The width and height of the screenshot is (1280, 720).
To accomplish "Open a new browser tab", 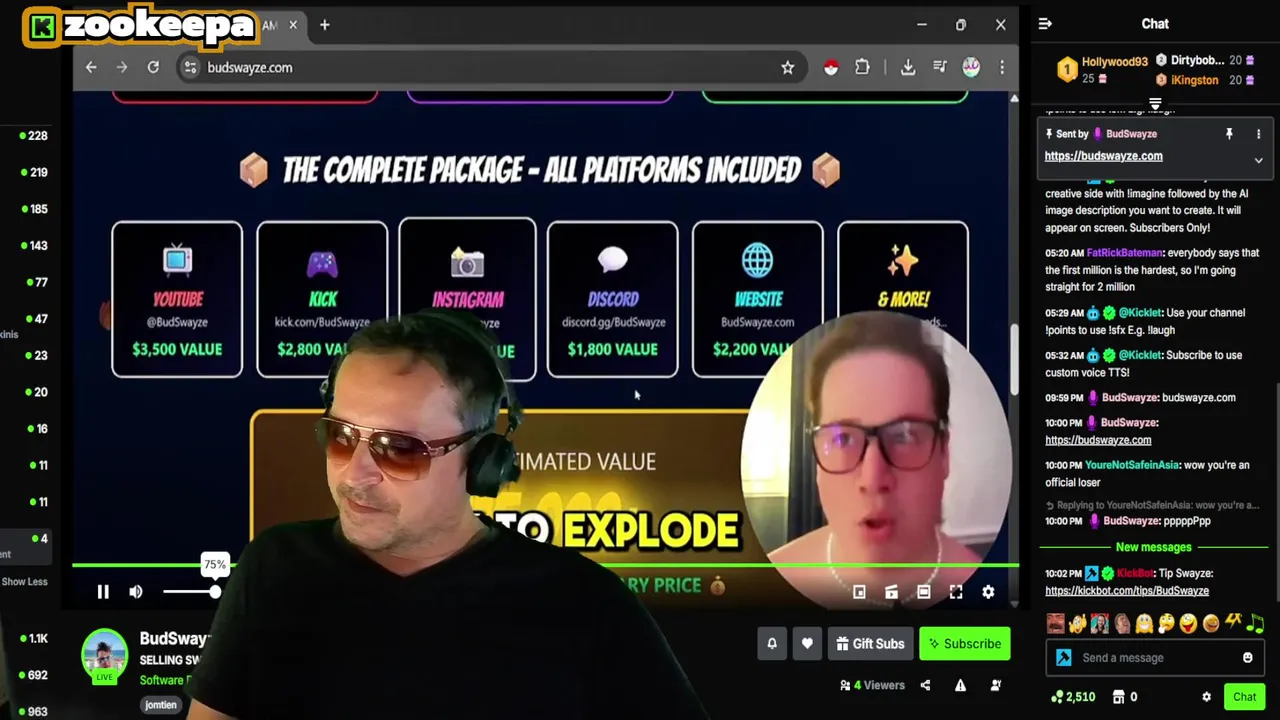I will 324,25.
